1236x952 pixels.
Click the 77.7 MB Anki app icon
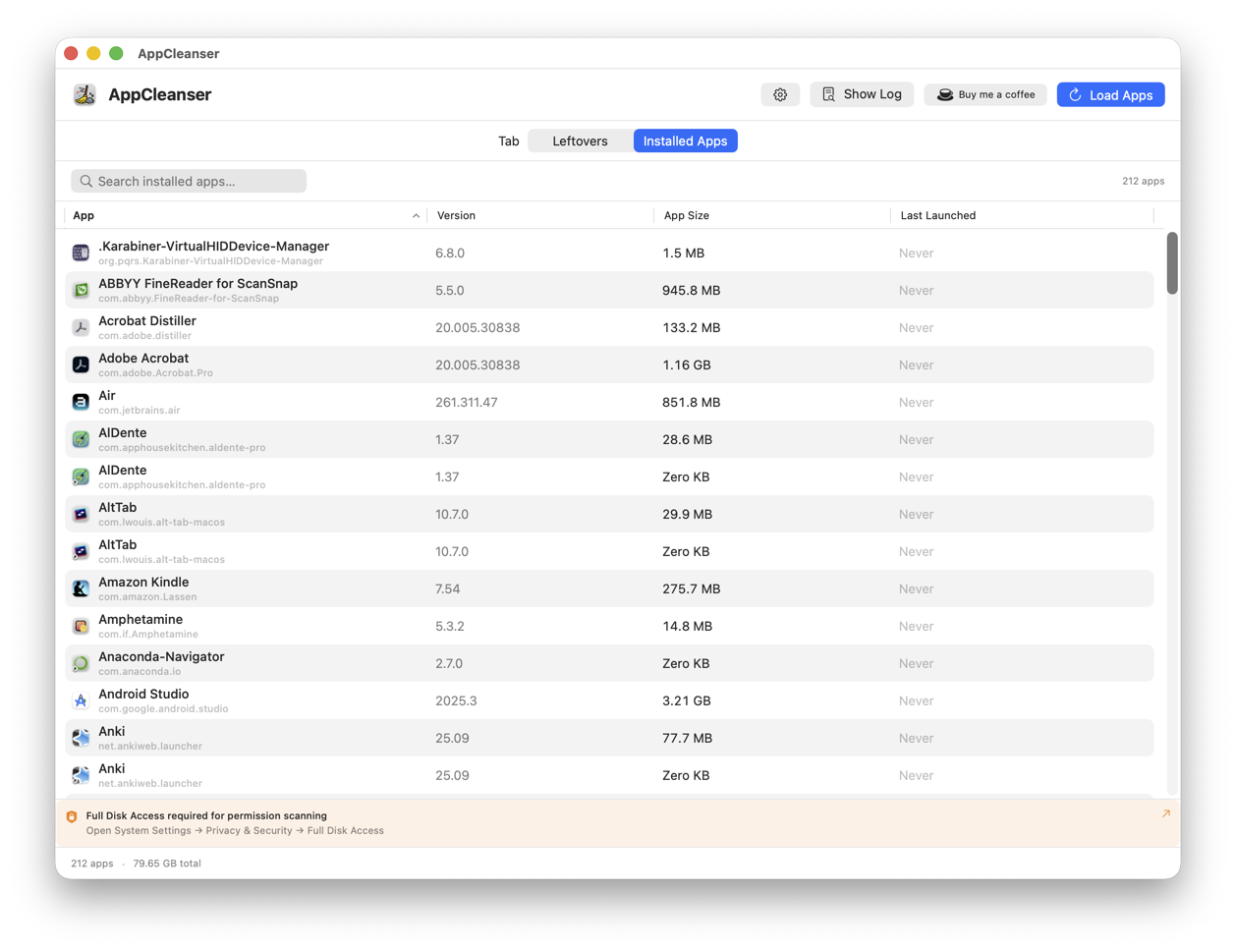pyautogui.click(x=81, y=738)
